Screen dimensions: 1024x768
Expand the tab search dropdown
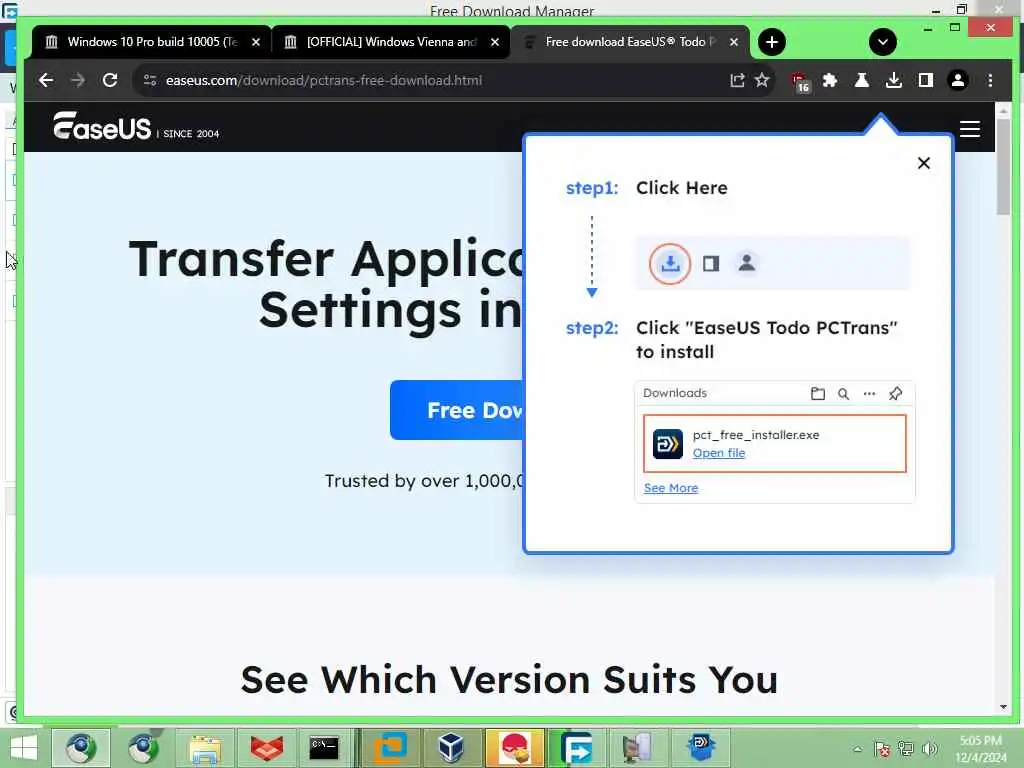click(x=883, y=42)
